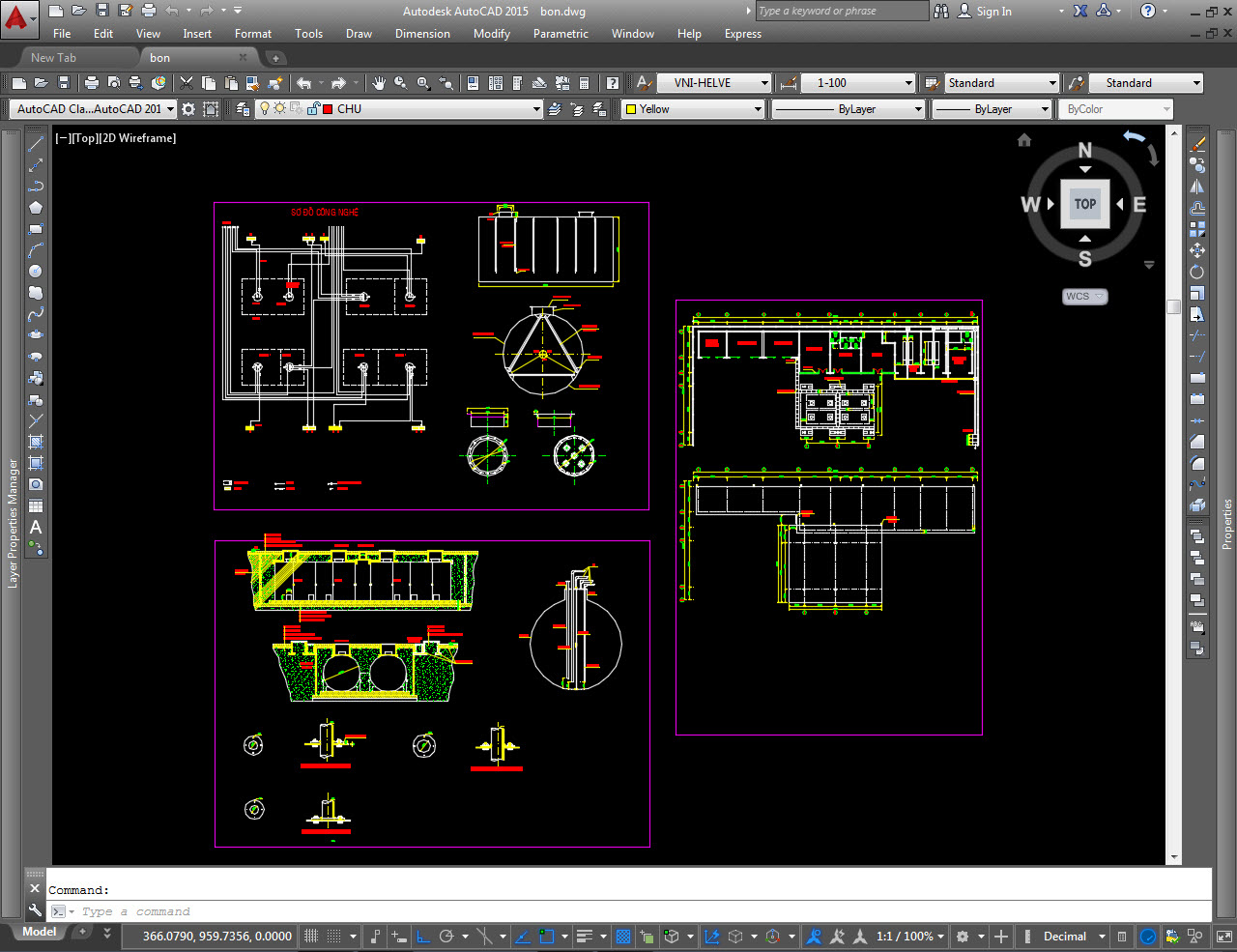1237x952 pixels.
Task: Open the Decimal units dropdown
Action: pyautogui.click(x=1073, y=936)
